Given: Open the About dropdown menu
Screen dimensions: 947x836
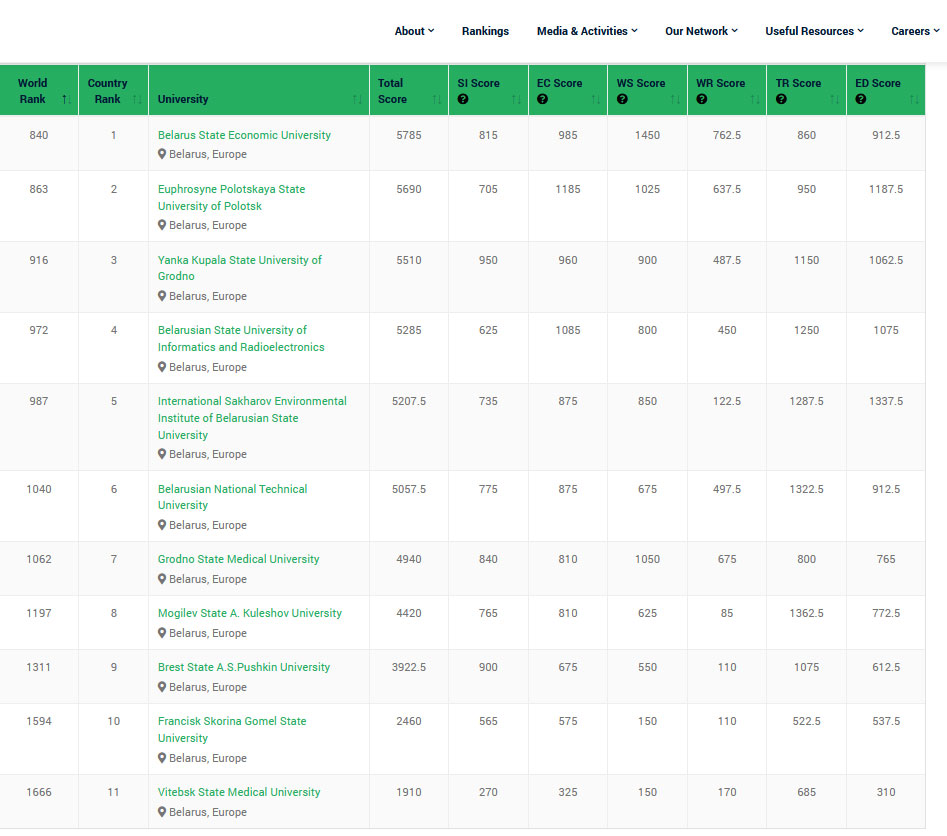Looking at the screenshot, I should coord(414,31).
